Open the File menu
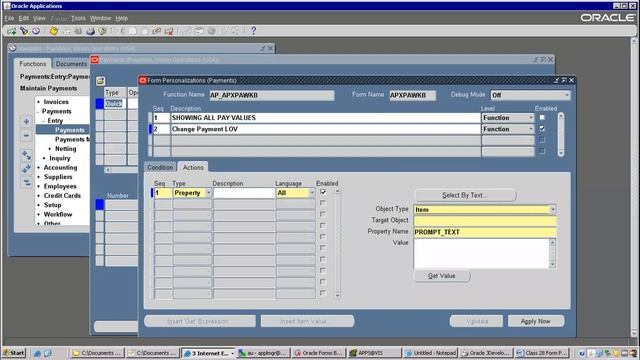Screen dimensions: 640x360 (x=9, y=18)
